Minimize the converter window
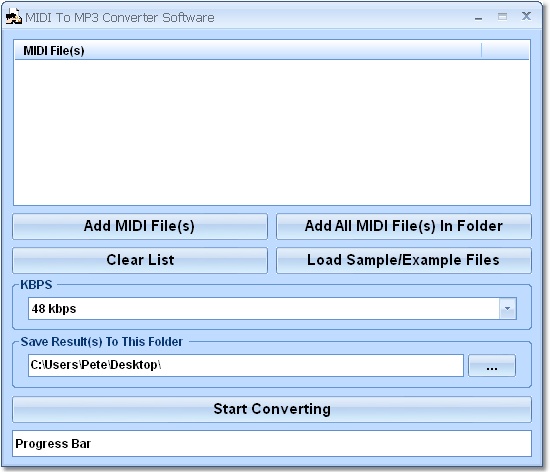Screen dimensions: 550x474 pos(478,18)
